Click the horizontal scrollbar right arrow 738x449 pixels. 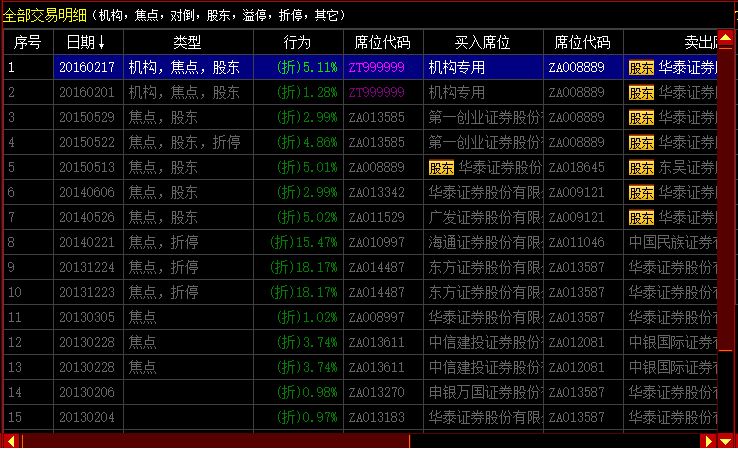(x=709, y=441)
